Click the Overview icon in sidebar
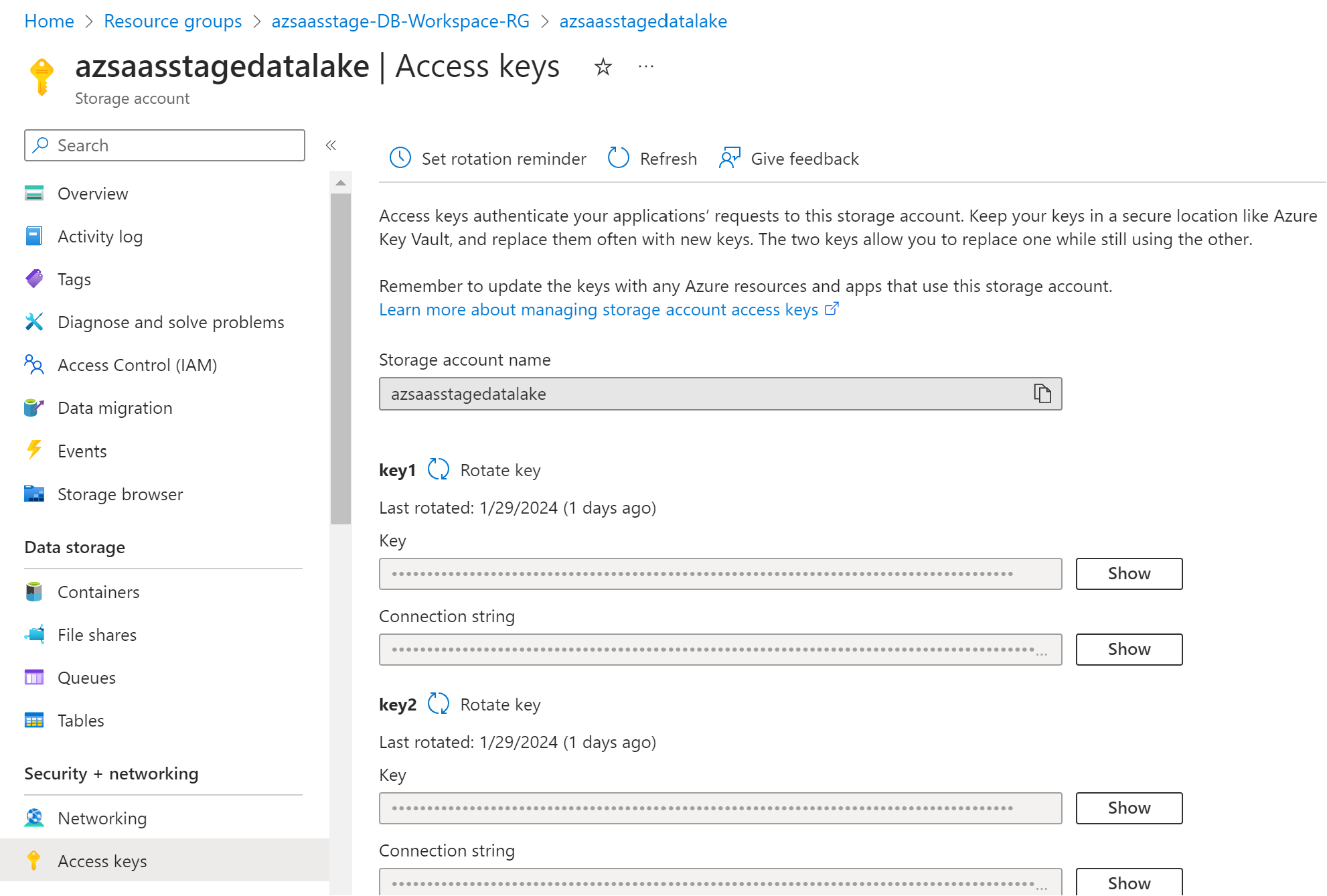 pos(34,194)
